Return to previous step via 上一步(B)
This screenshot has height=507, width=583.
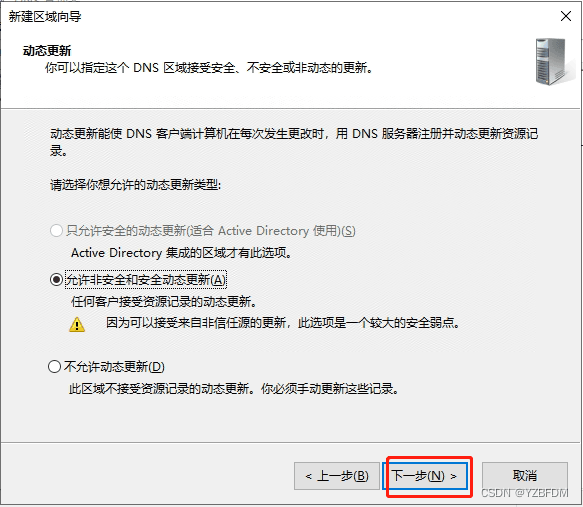(x=336, y=476)
